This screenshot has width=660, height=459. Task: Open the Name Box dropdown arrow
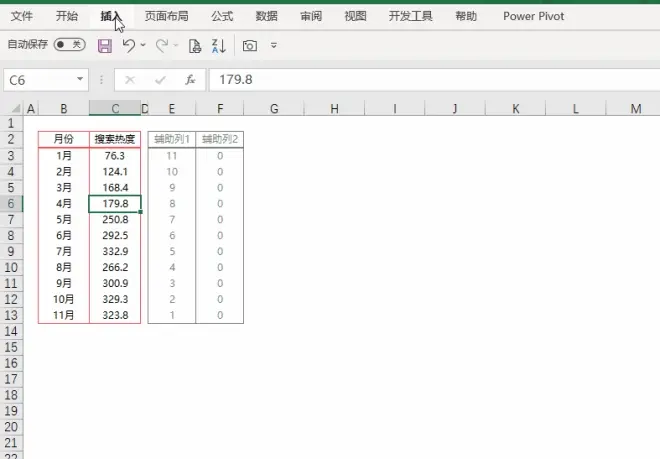(80, 79)
